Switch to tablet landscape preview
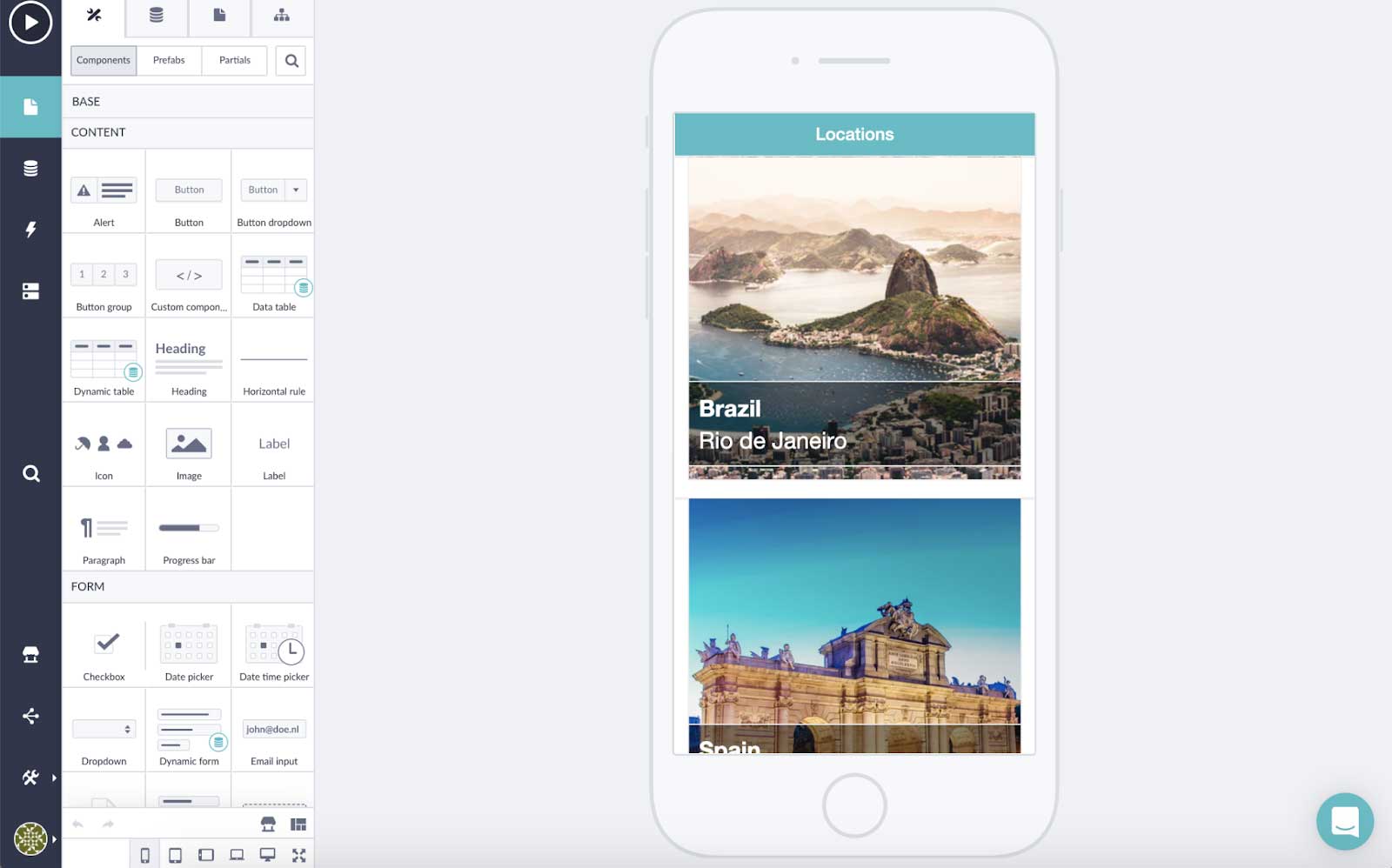Image resolution: width=1392 pixels, height=868 pixels. (205, 855)
